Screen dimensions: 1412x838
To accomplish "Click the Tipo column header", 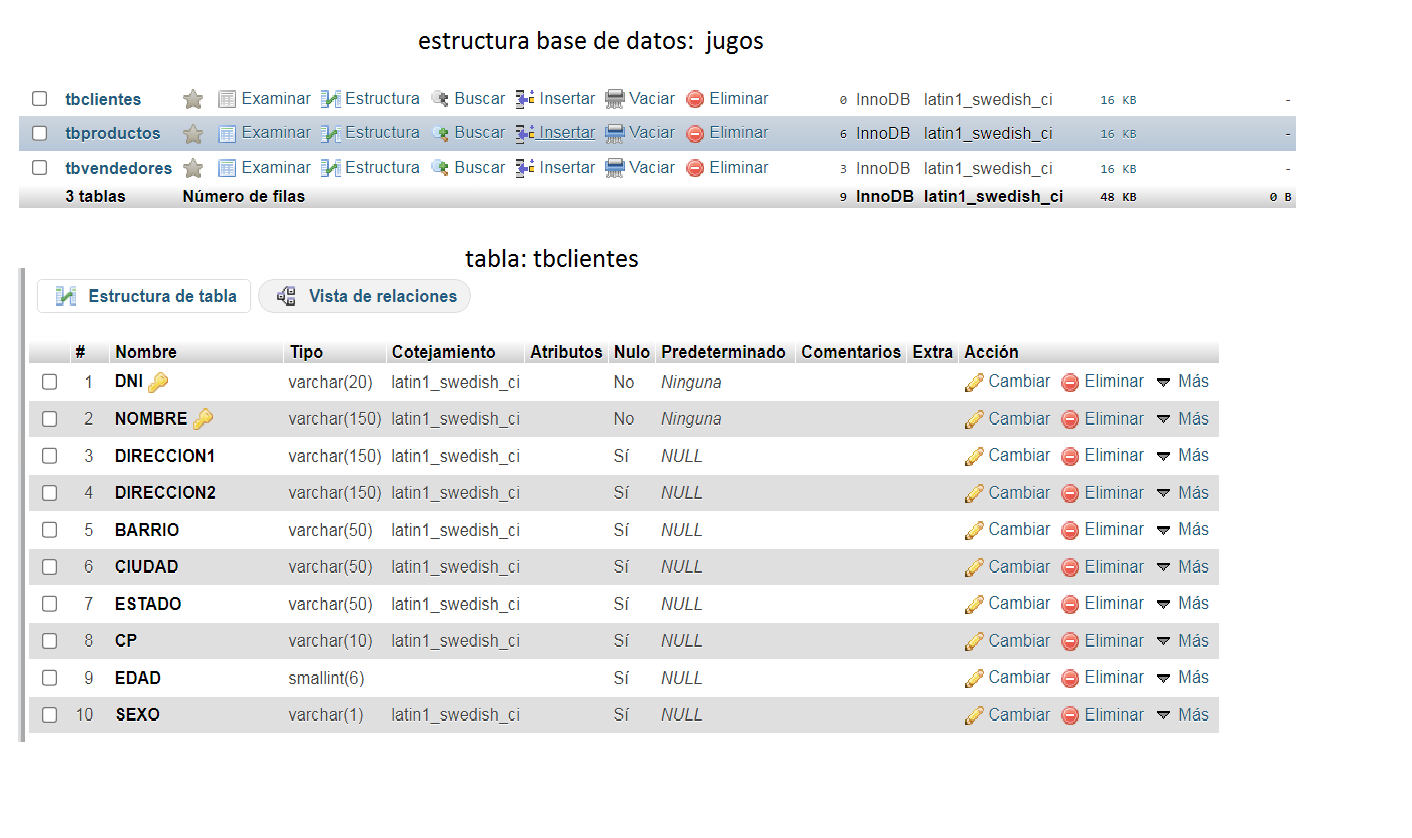I will click(x=306, y=352).
